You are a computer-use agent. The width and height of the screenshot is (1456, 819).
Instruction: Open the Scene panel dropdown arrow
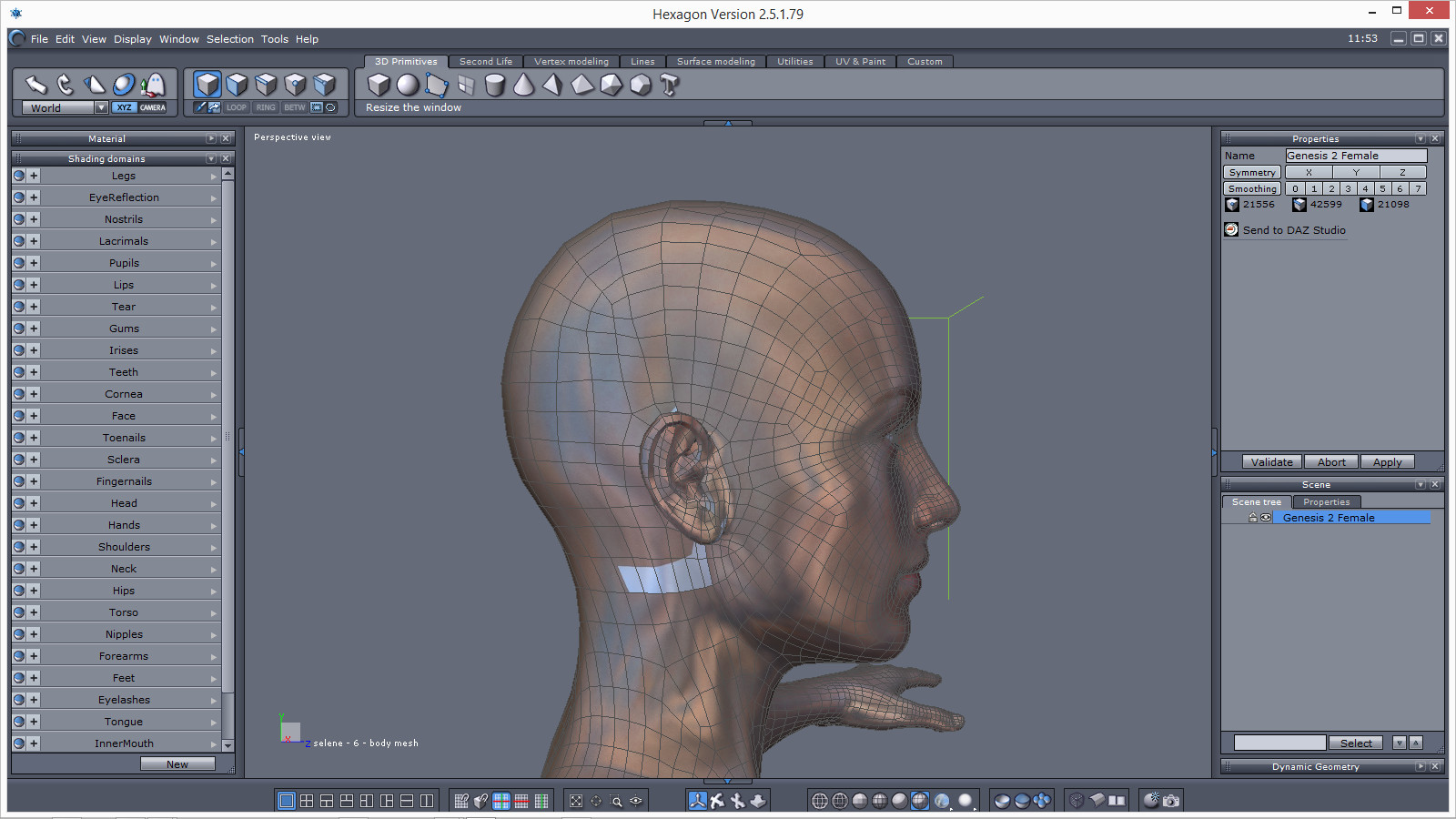(1421, 484)
